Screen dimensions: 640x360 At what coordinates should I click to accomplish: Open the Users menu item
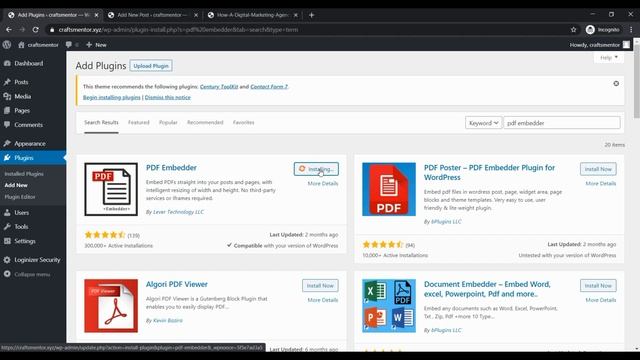point(21,213)
